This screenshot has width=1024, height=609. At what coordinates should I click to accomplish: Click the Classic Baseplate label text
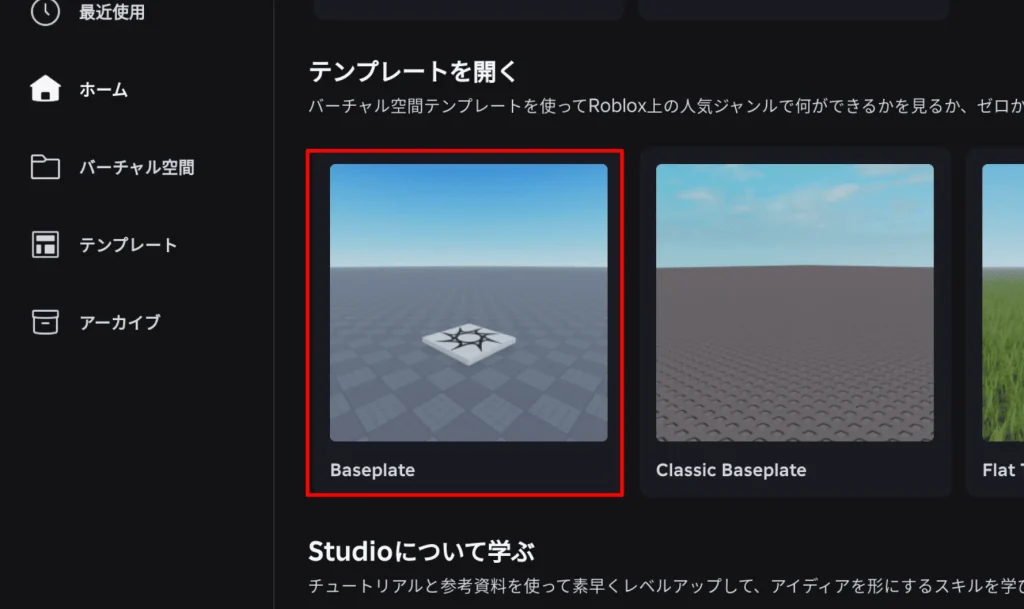(x=731, y=470)
